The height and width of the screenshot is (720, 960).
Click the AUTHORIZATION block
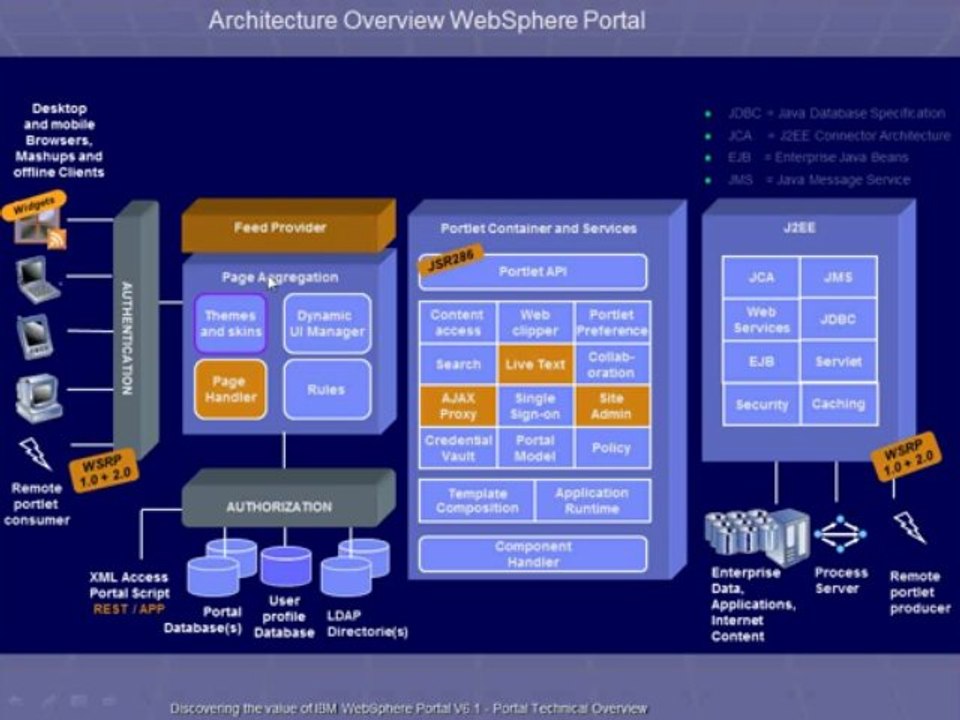pyautogui.click(x=288, y=498)
